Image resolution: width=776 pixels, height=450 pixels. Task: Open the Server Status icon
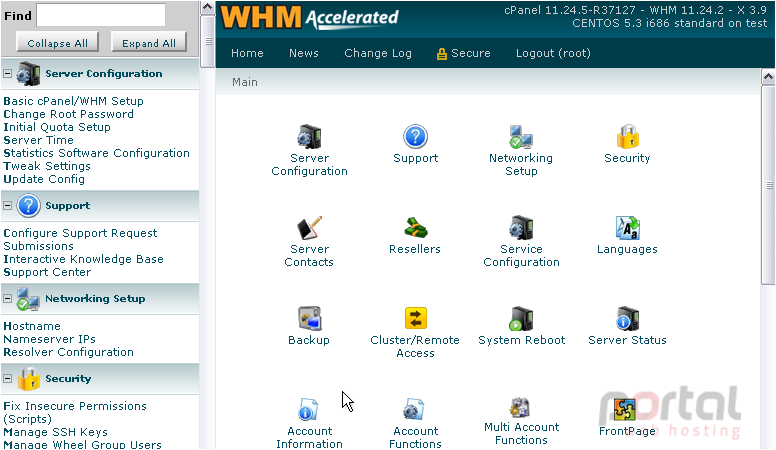tap(628, 319)
